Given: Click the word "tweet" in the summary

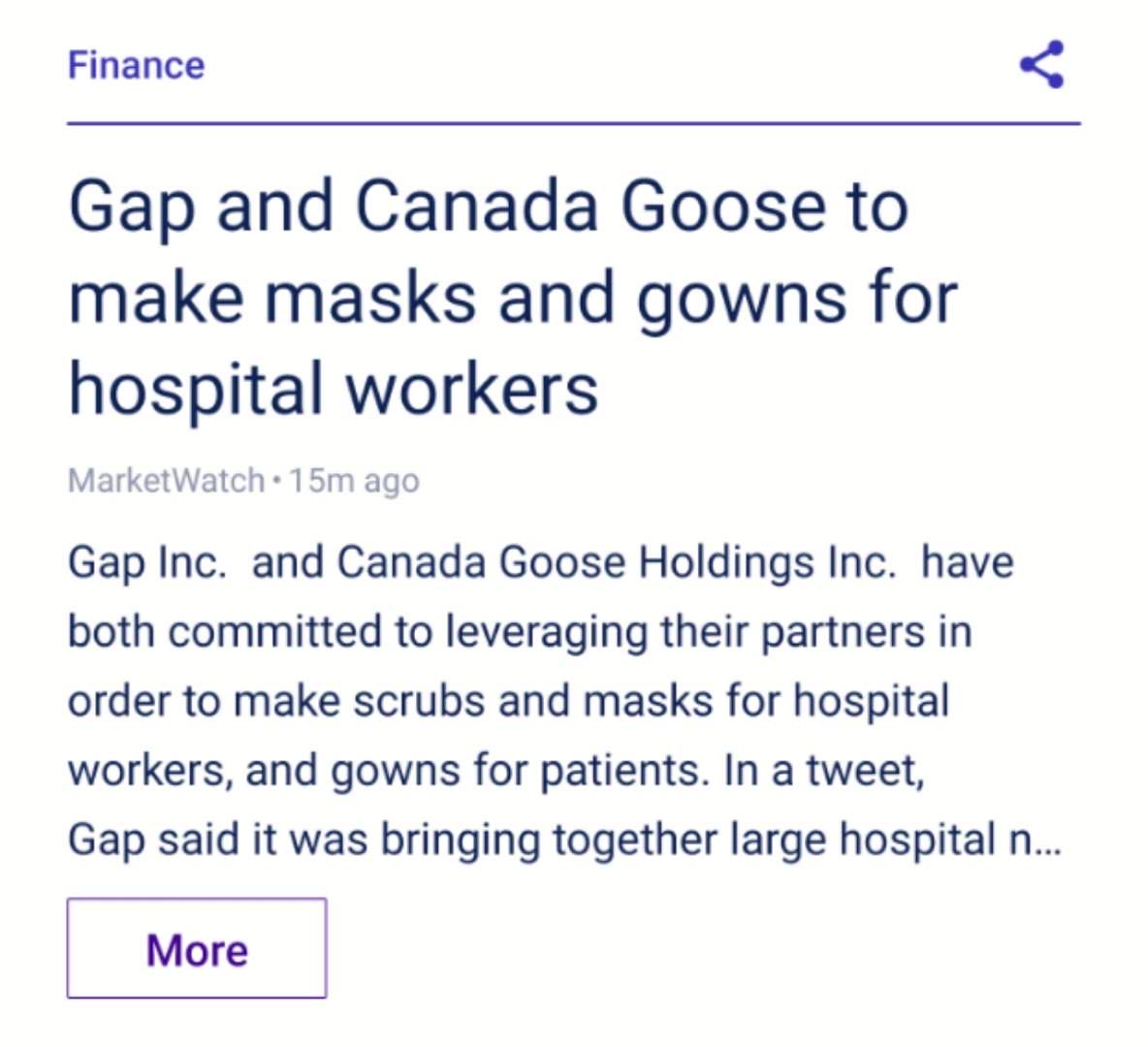Looking at the screenshot, I should pyautogui.click(x=862, y=771).
